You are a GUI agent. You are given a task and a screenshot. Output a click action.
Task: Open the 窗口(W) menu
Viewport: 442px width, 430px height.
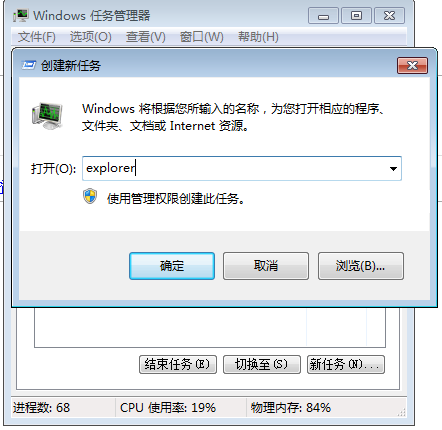pyautogui.click(x=202, y=37)
